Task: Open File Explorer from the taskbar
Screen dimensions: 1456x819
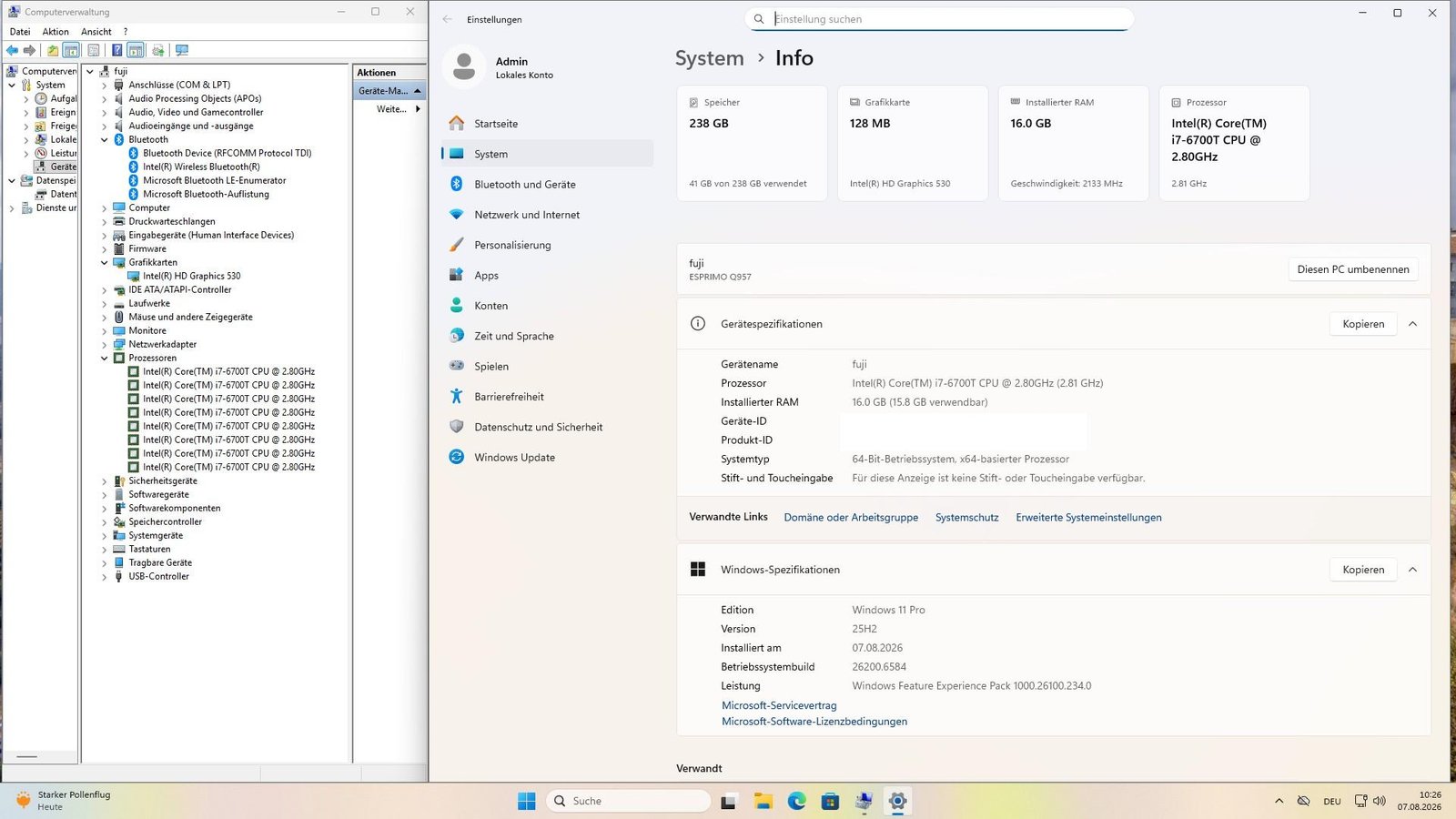Action: 763,801
